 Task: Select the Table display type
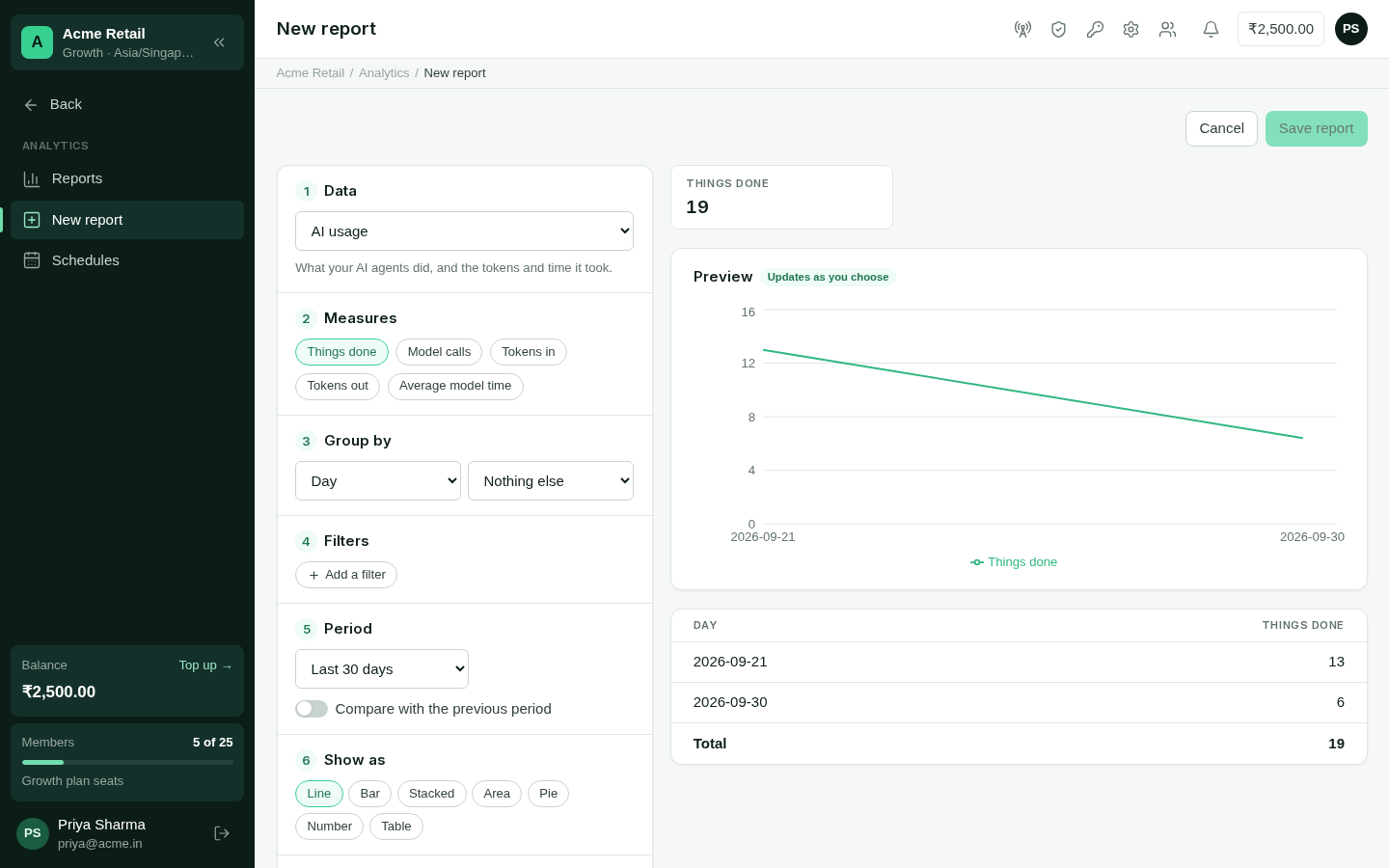pyautogui.click(x=396, y=827)
